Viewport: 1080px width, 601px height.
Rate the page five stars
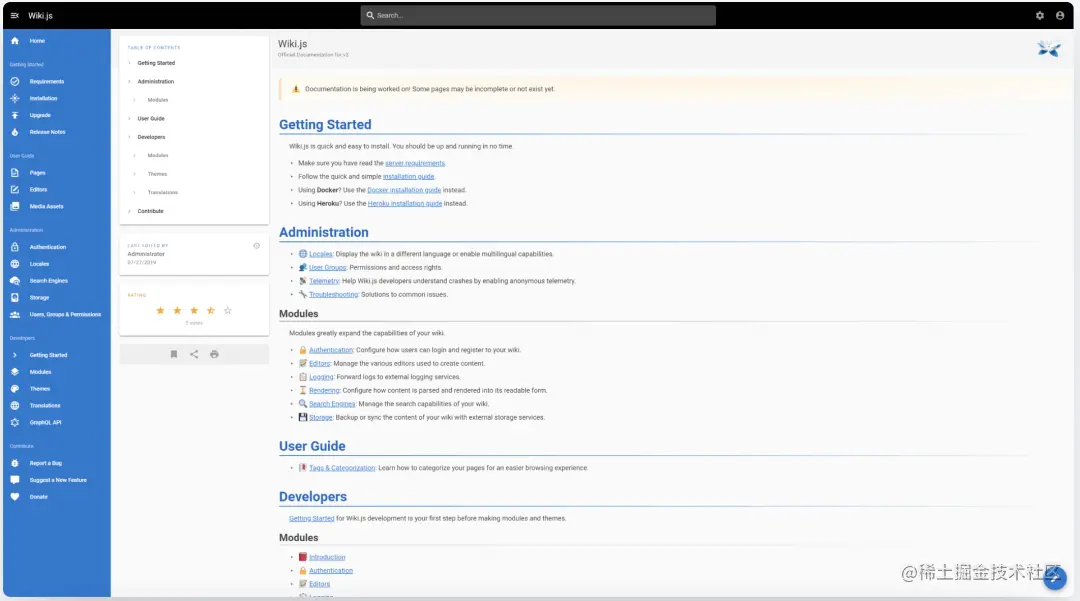point(228,310)
